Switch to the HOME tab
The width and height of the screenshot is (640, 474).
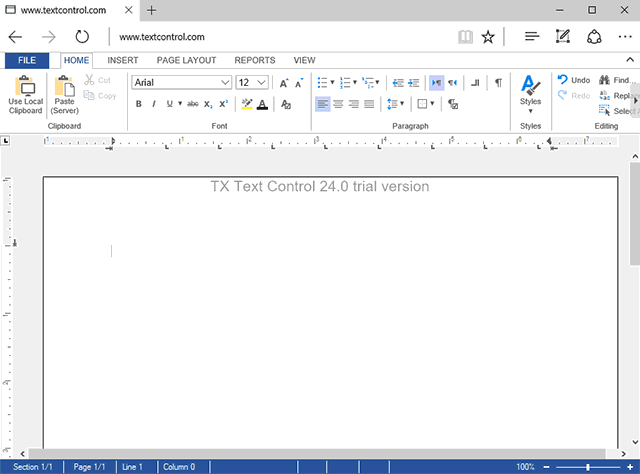click(x=76, y=60)
